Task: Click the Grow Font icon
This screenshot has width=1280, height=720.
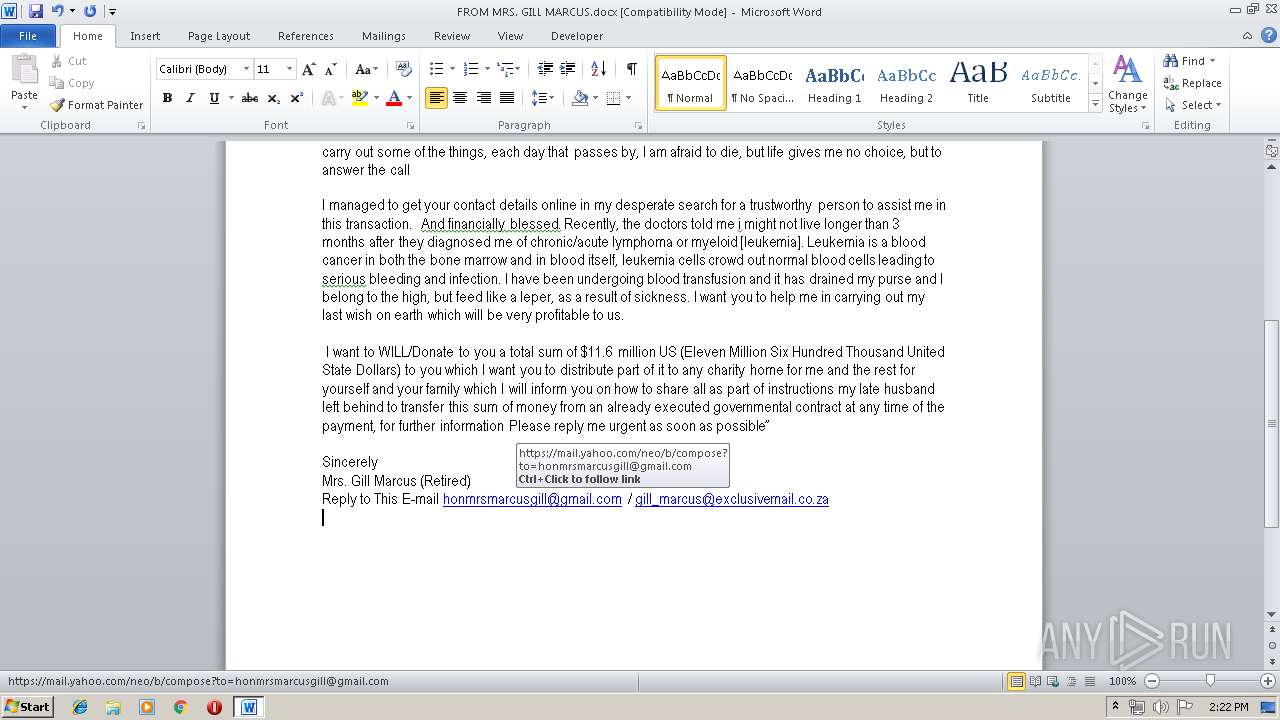Action: tap(309, 69)
